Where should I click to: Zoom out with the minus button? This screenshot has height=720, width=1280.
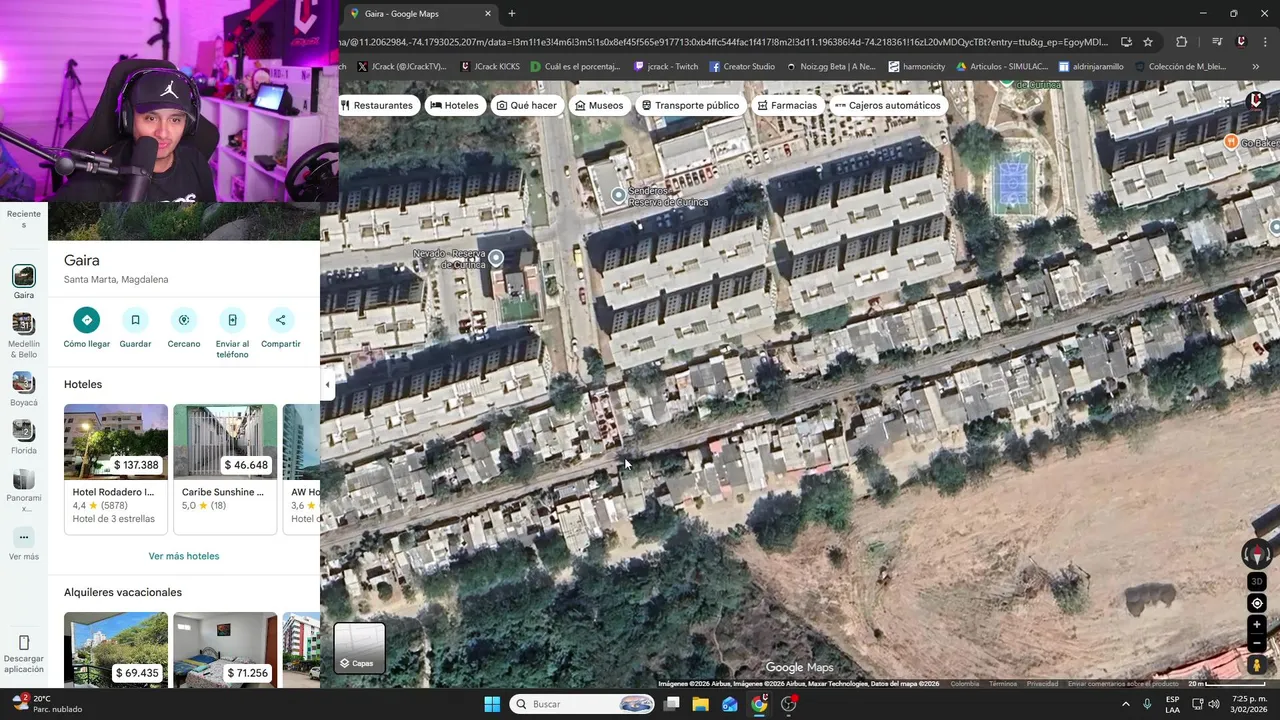pyautogui.click(x=1257, y=643)
